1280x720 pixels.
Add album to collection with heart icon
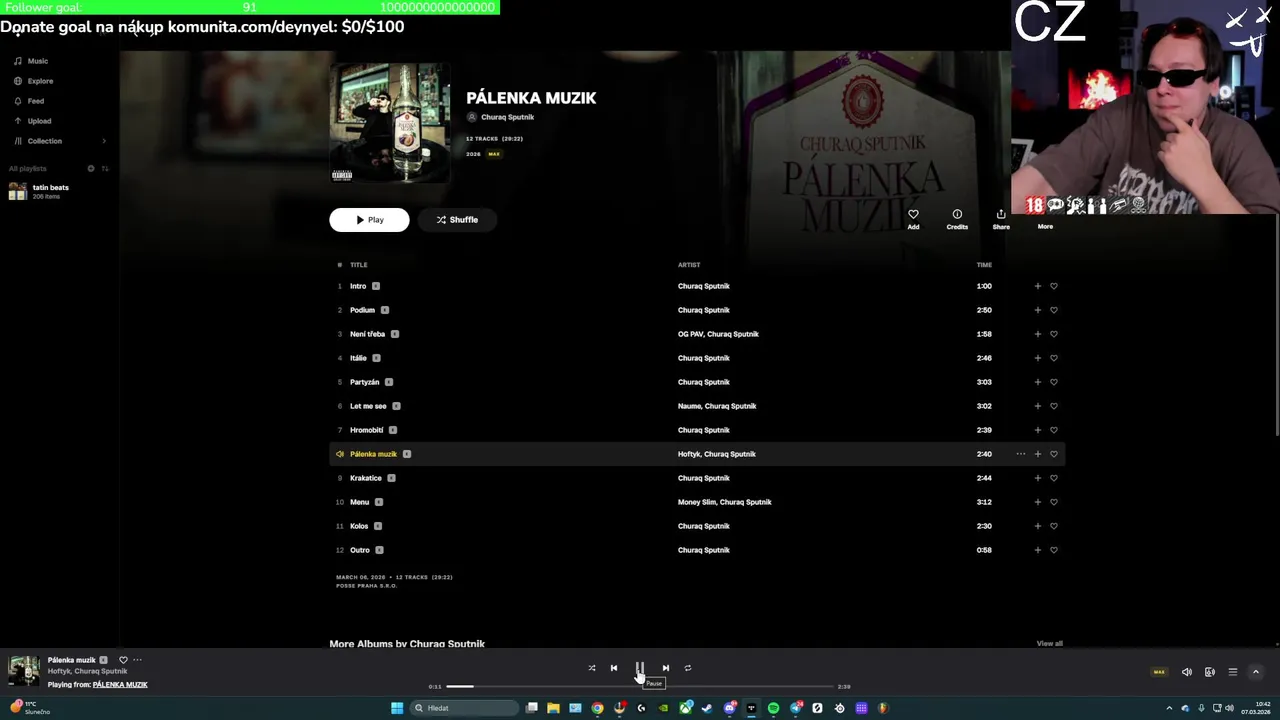913,219
